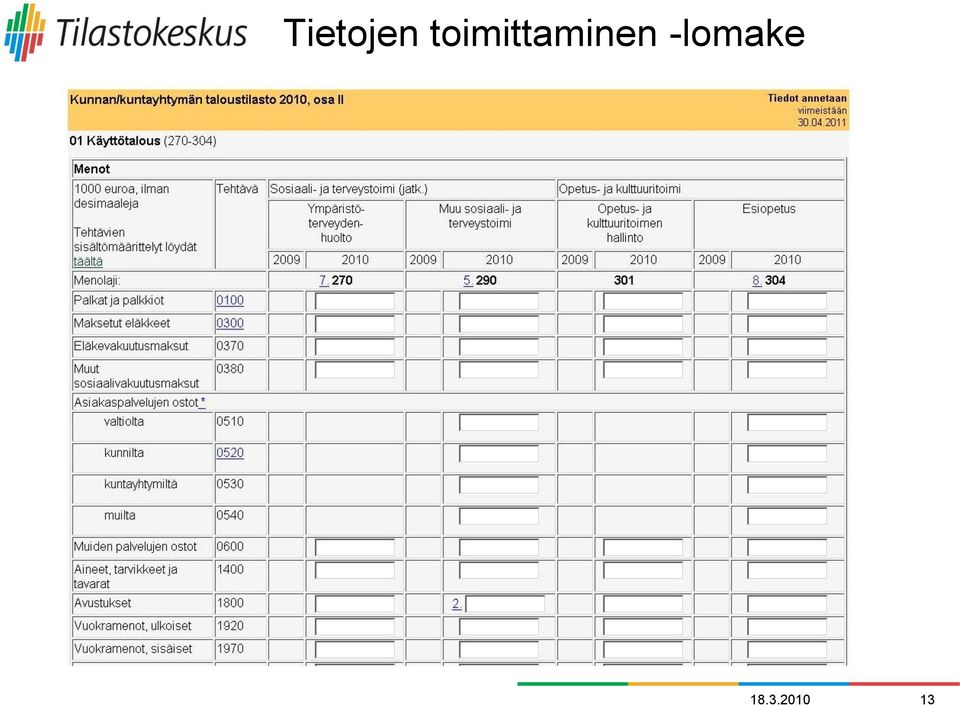Click the code text "1800"
Image resolution: width=960 pixels, height=705 pixels.
pyautogui.click(x=230, y=603)
